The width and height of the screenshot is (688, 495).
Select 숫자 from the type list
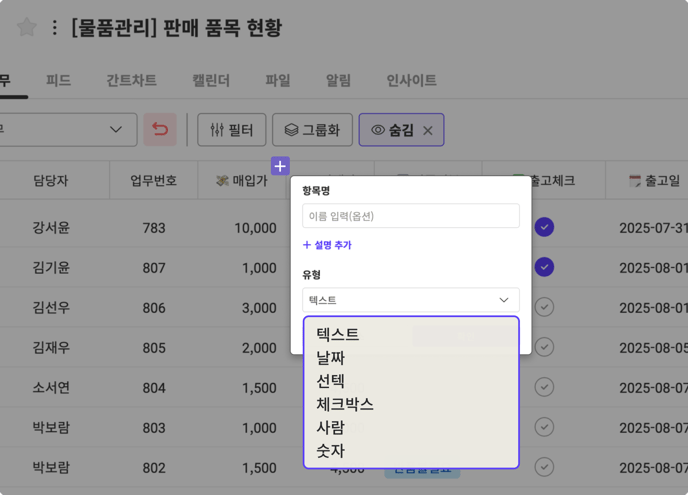point(331,451)
